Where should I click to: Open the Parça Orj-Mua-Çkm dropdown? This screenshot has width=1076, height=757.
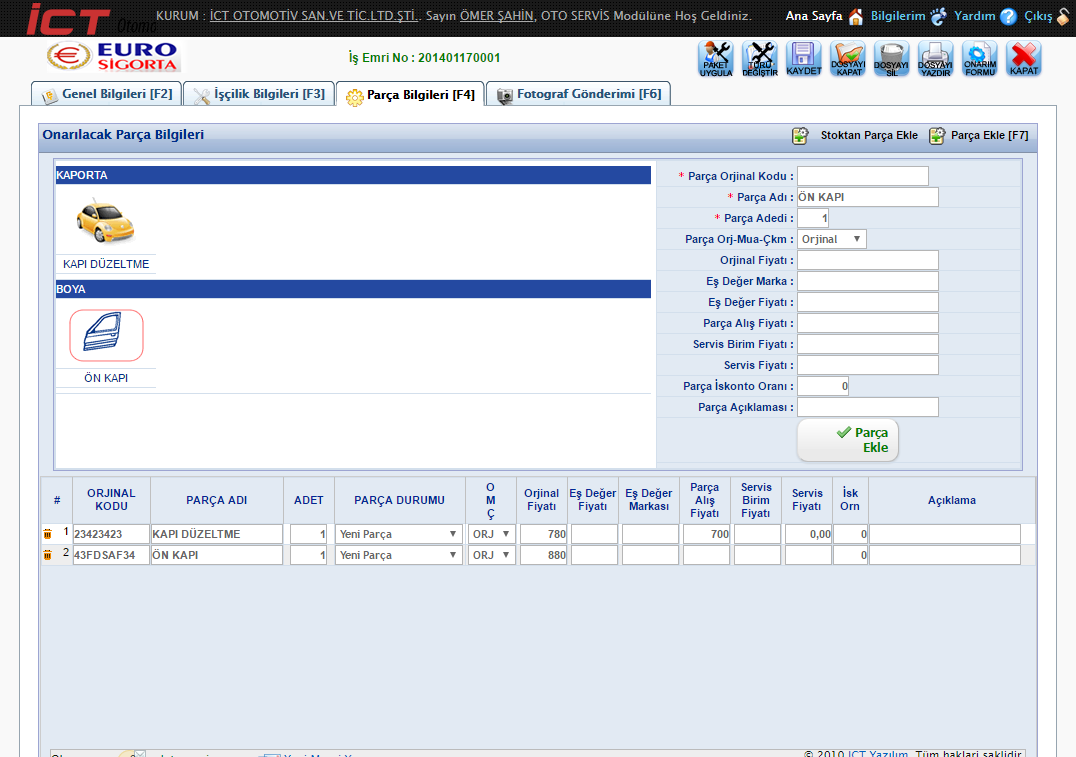pos(831,239)
